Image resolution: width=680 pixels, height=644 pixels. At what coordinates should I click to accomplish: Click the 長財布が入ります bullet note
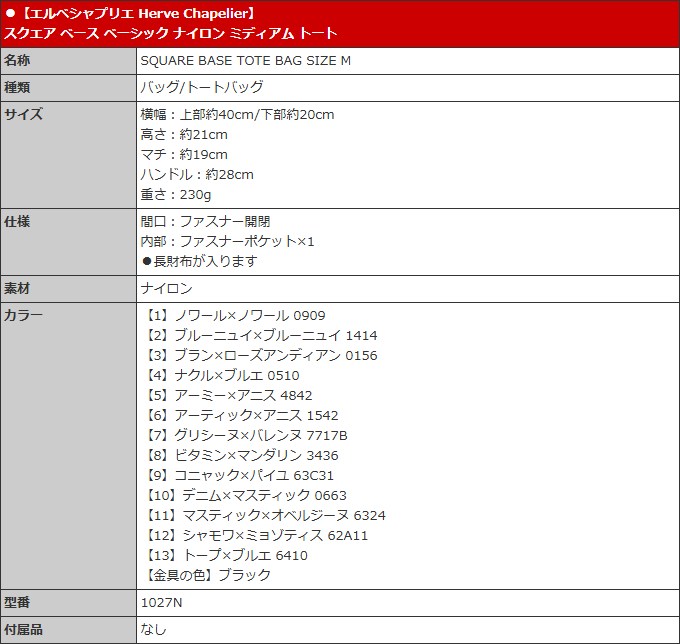click(199, 261)
